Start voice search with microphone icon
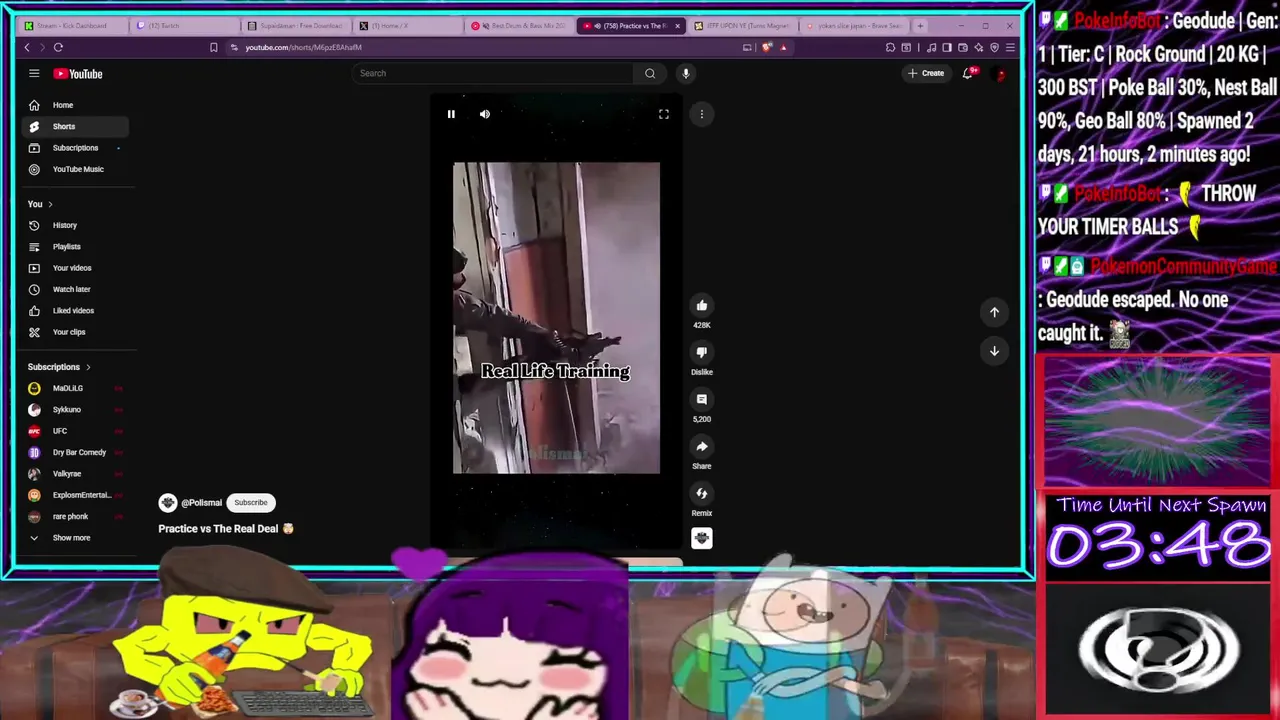This screenshot has height=720, width=1280. (686, 73)
